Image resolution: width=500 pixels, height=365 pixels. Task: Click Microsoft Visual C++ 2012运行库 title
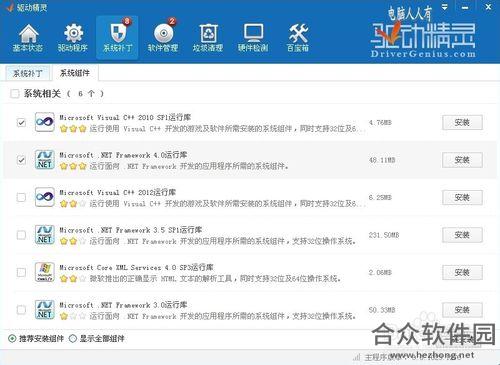(117, 192)
